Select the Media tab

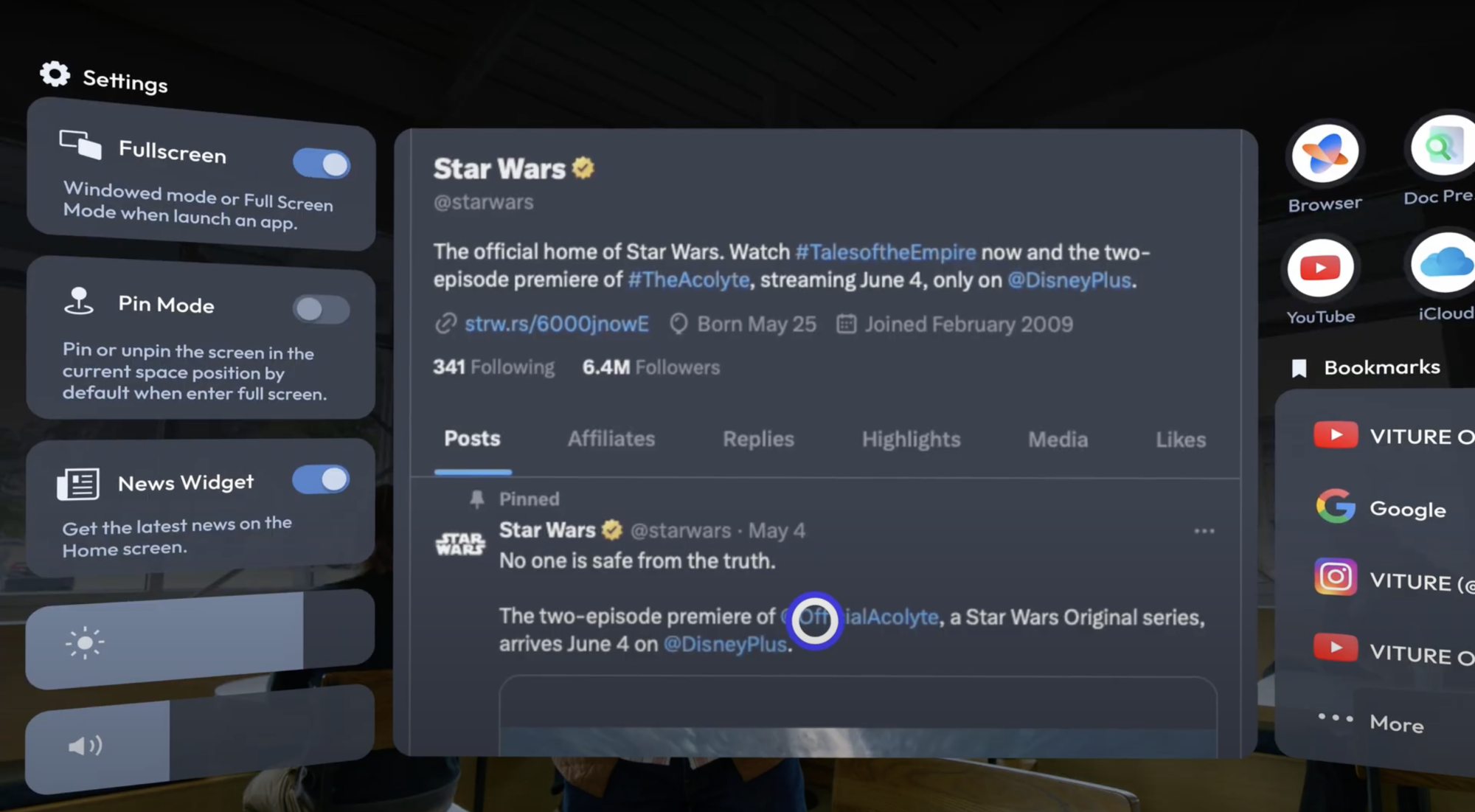1058,440
